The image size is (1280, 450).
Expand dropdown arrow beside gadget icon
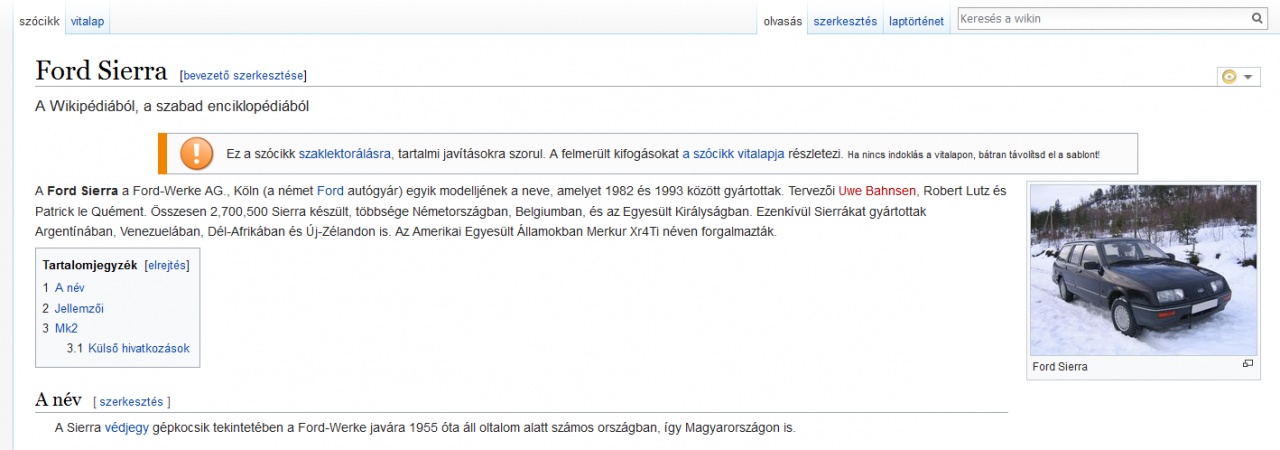[x=1248, y=77]
